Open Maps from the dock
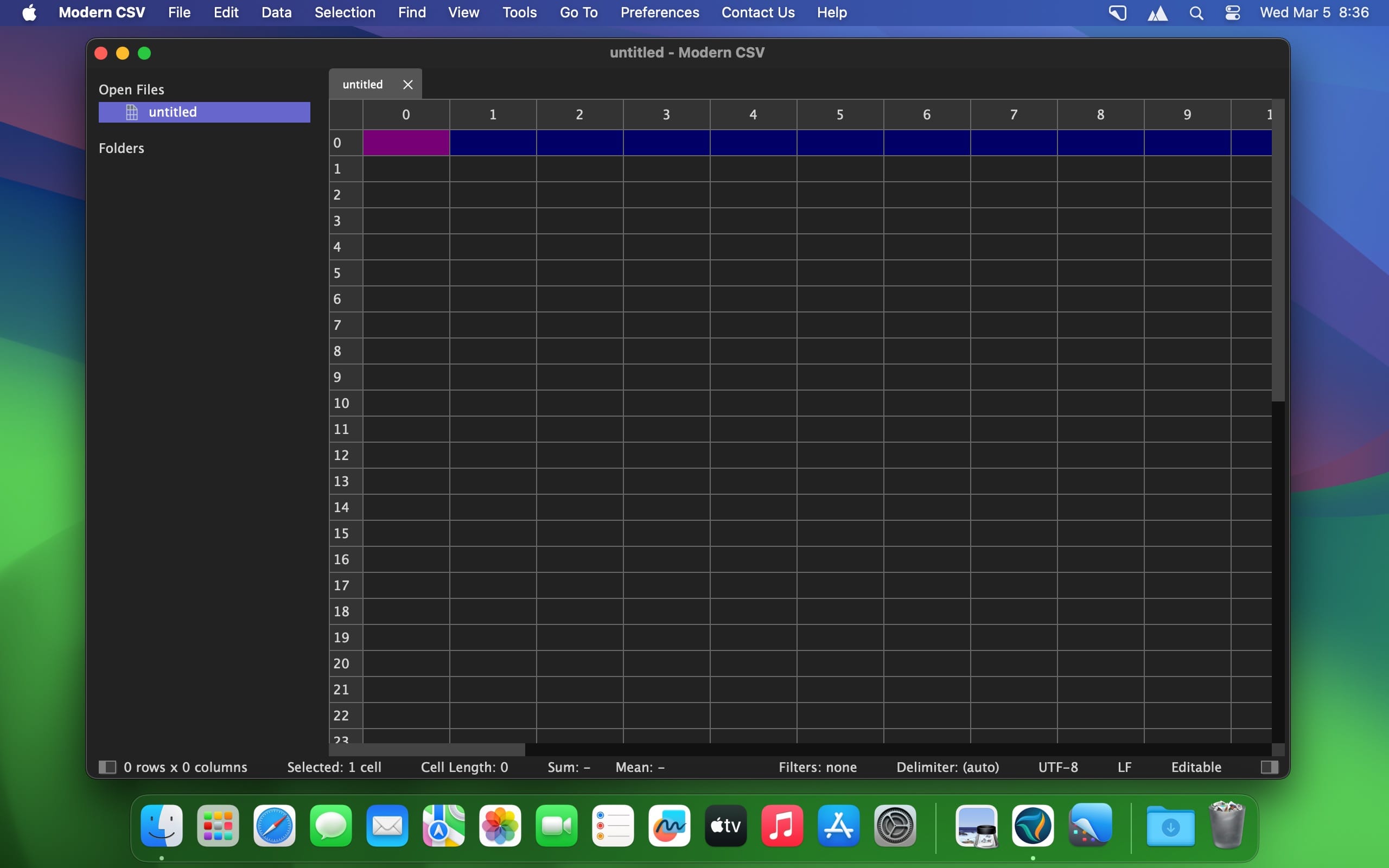 click(444, 826)
